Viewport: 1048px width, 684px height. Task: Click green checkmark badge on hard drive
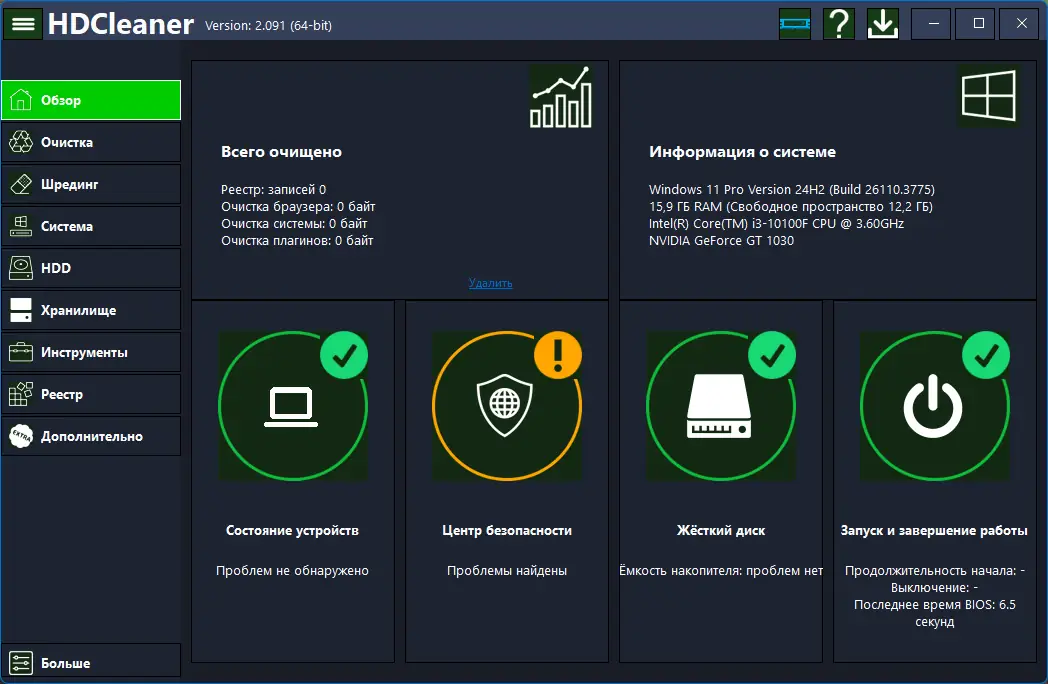coord(772,355)
